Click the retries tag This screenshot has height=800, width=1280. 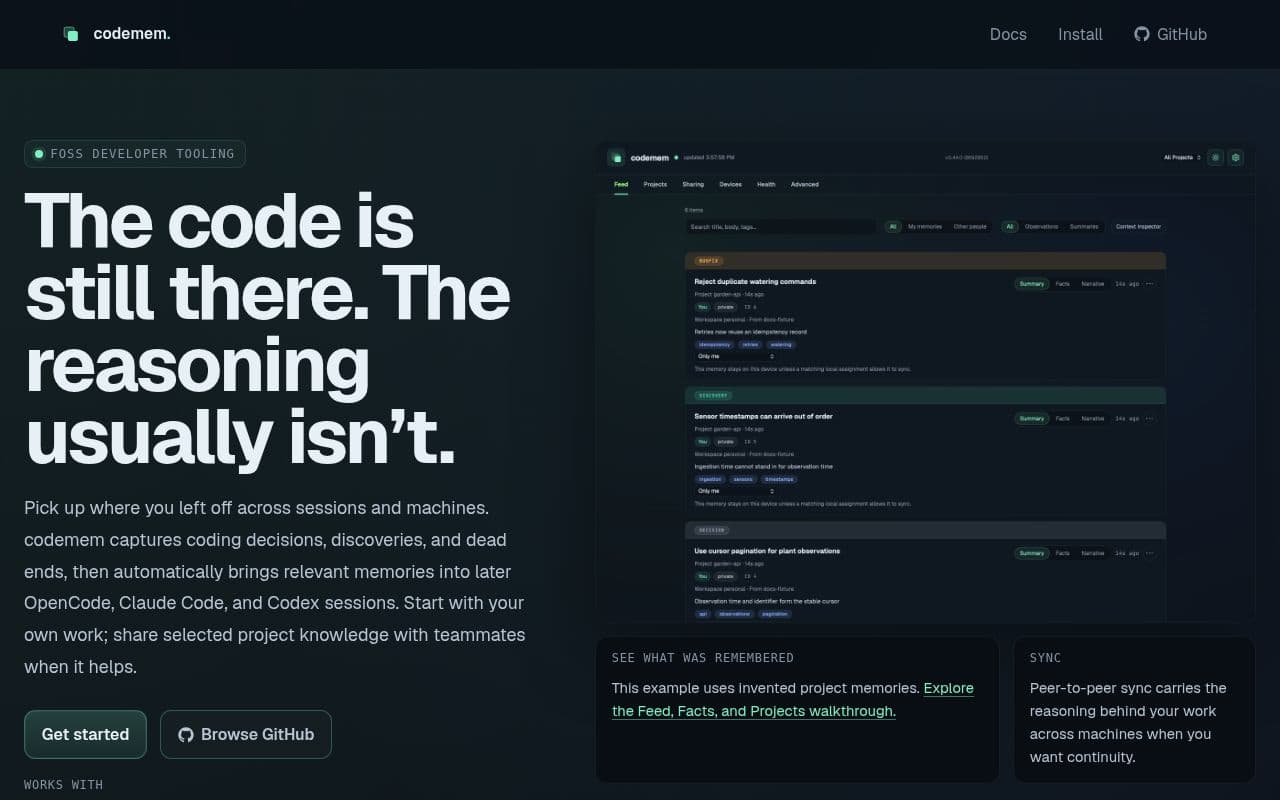(750, 344)
